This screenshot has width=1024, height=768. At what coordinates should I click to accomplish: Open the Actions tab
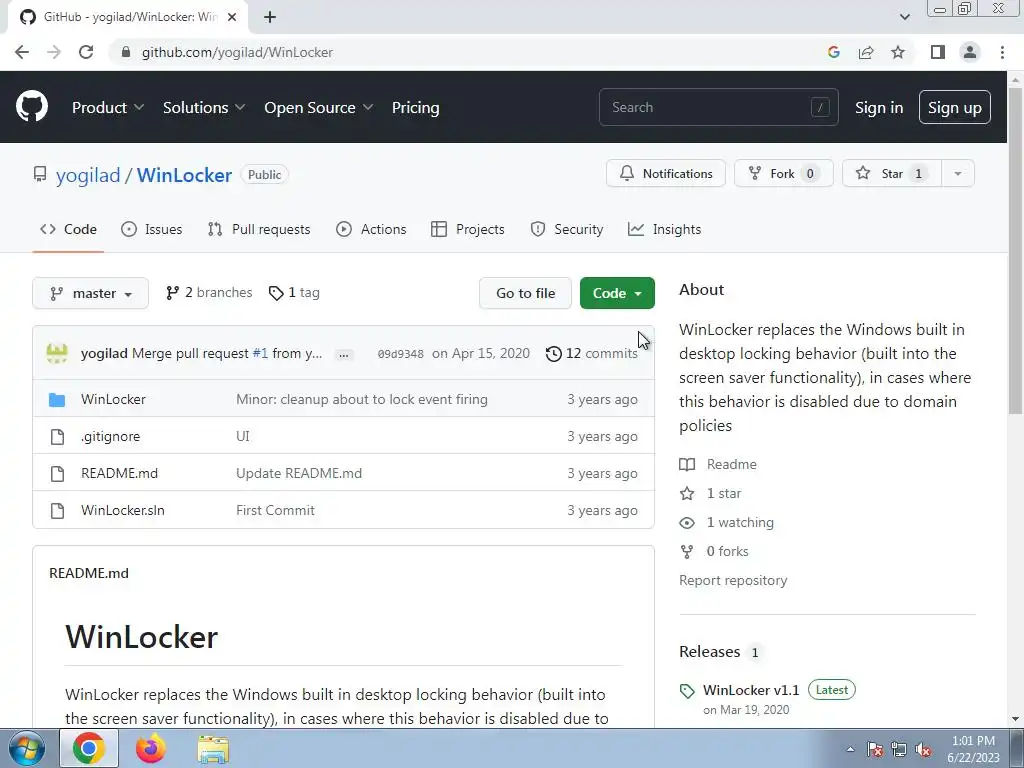point(371,229)
